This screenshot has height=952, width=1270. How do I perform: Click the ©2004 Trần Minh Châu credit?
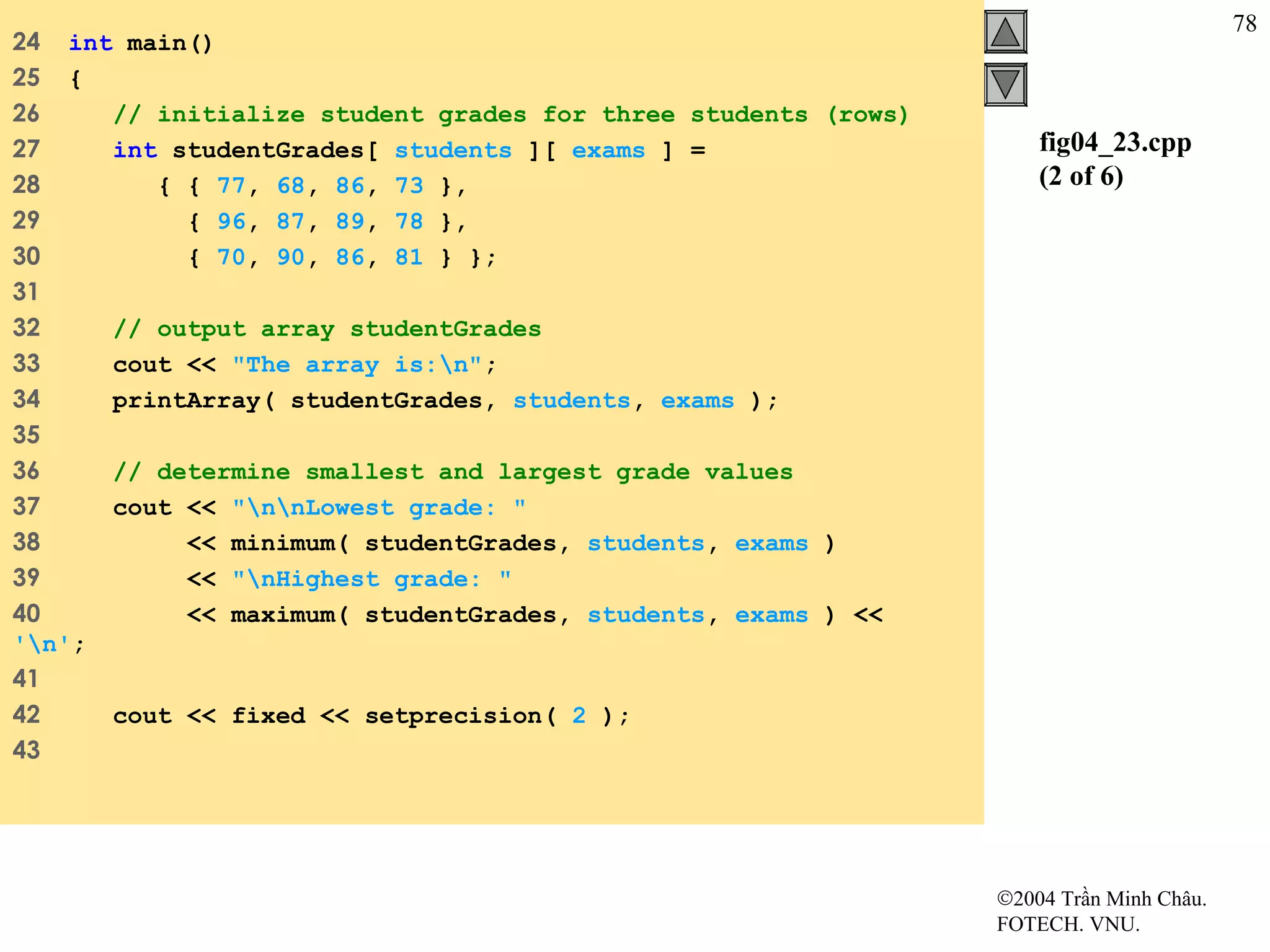[1101, 898]
